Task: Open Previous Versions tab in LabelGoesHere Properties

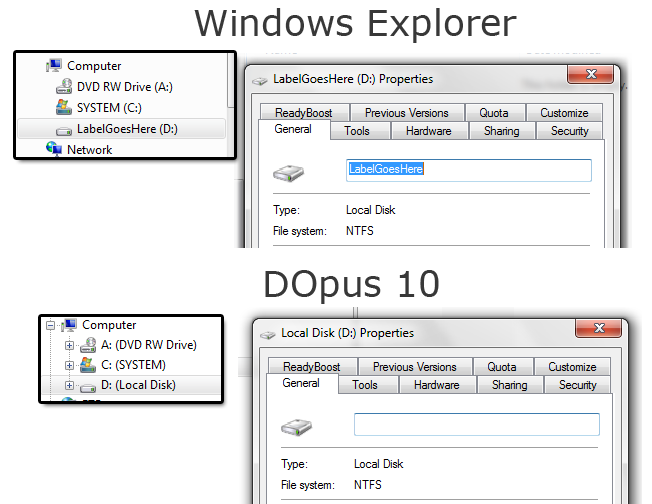Action: pyautogui.click(x=407, y=112)
